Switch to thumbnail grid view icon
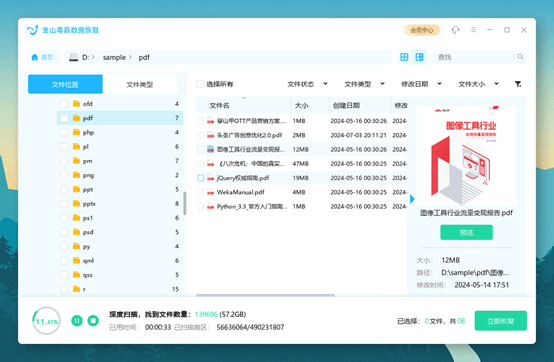This screenshot has height=362, width=554. pyautogui.click(x=419, y=57)
